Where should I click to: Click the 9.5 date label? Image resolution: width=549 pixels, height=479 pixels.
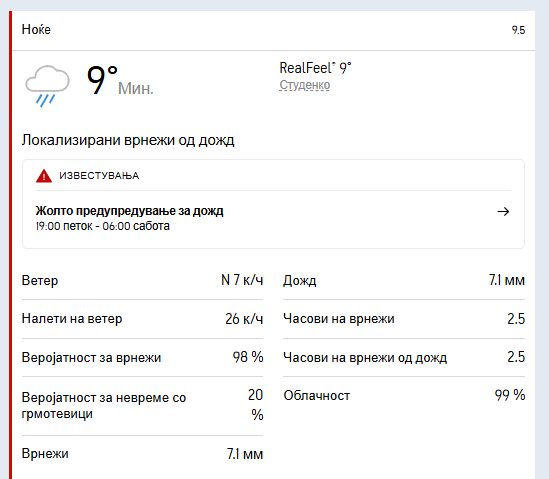point(518,30)
